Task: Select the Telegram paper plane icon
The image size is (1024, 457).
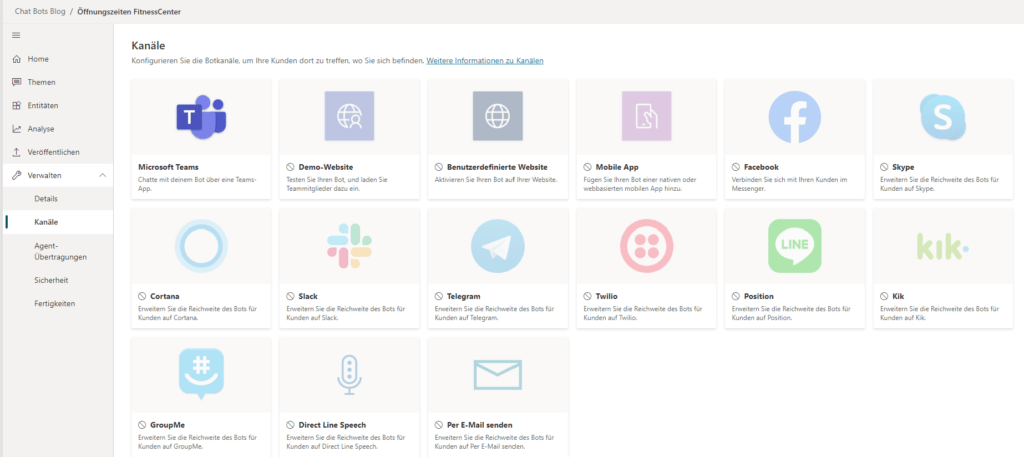Action: [x=498, y=245]
